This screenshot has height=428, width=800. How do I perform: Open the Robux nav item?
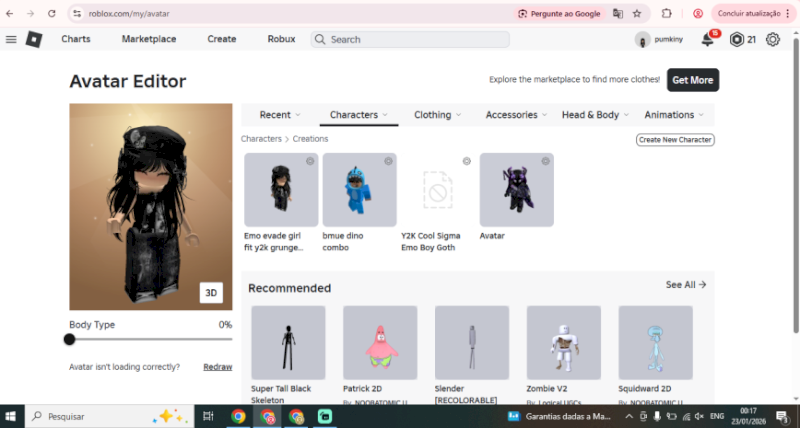click(x=281, y=39)
